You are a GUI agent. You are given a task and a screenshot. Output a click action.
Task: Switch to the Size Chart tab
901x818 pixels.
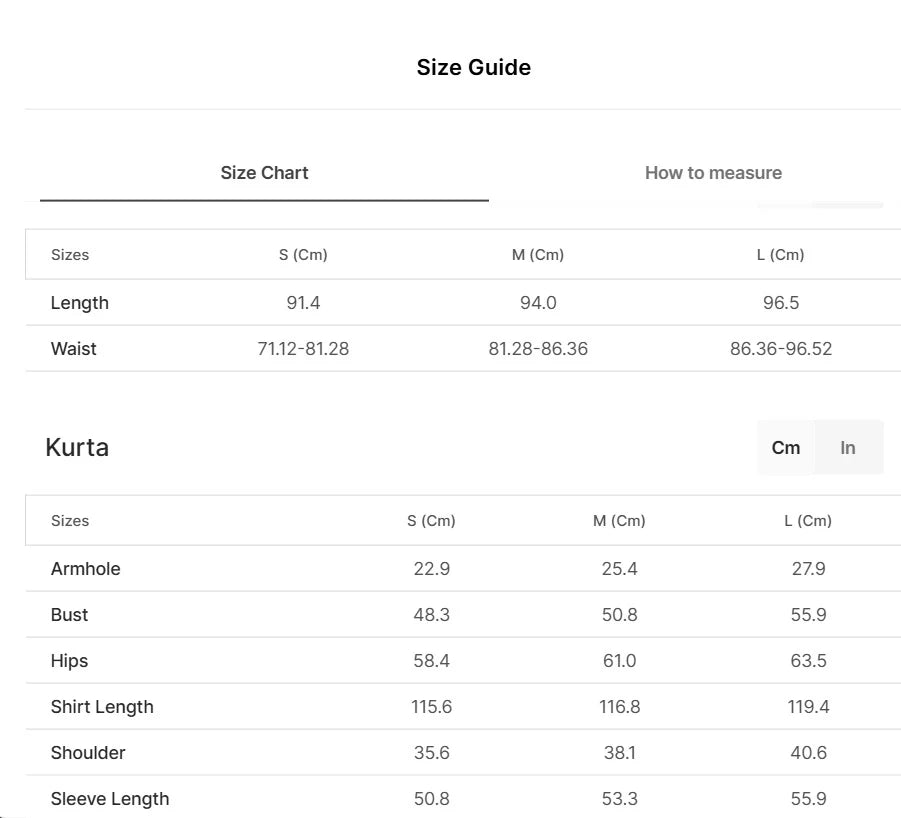(264, 173)
